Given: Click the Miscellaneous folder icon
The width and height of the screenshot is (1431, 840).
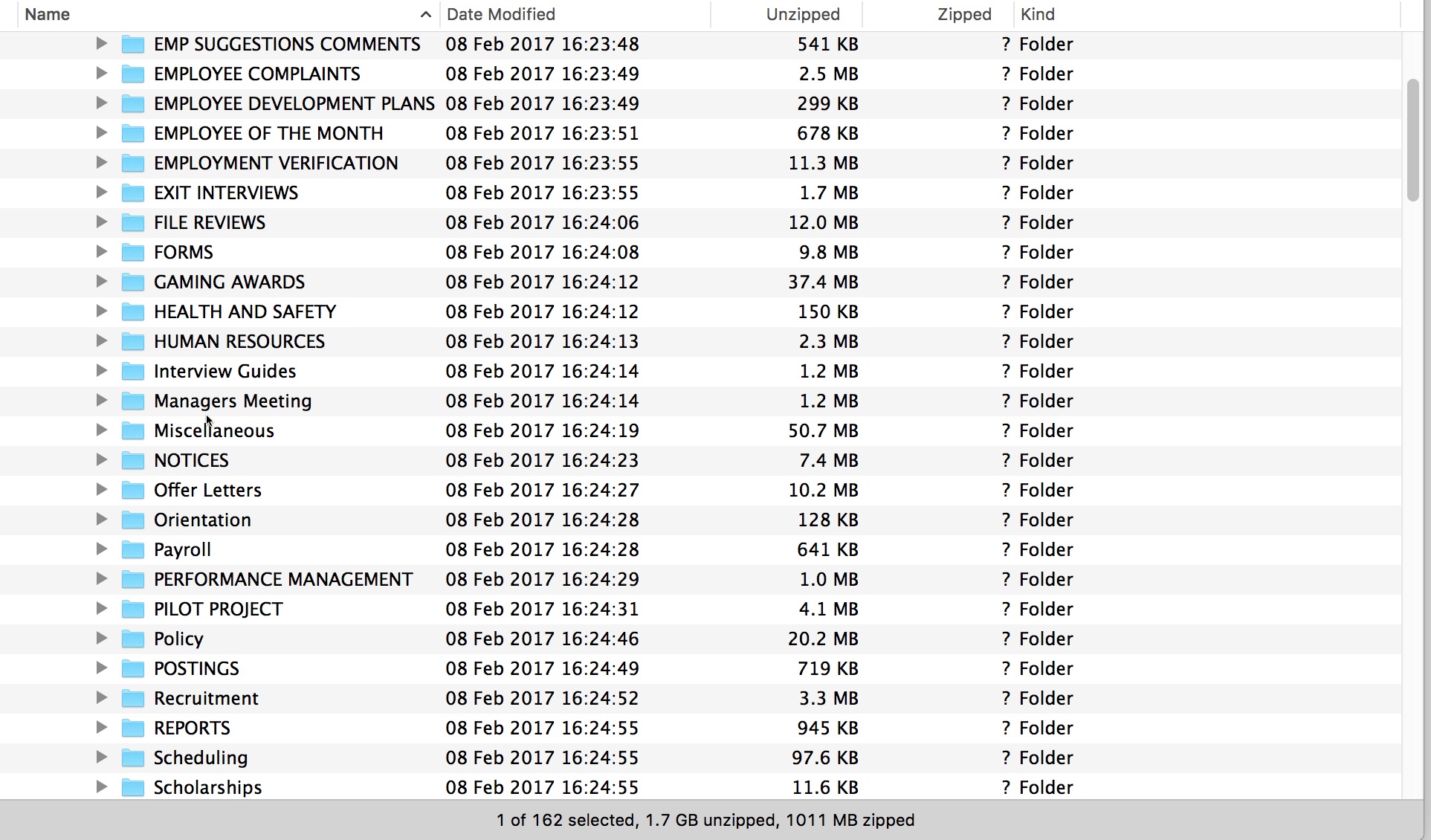Looking at the screenshot, I should (x=133, y=431).
